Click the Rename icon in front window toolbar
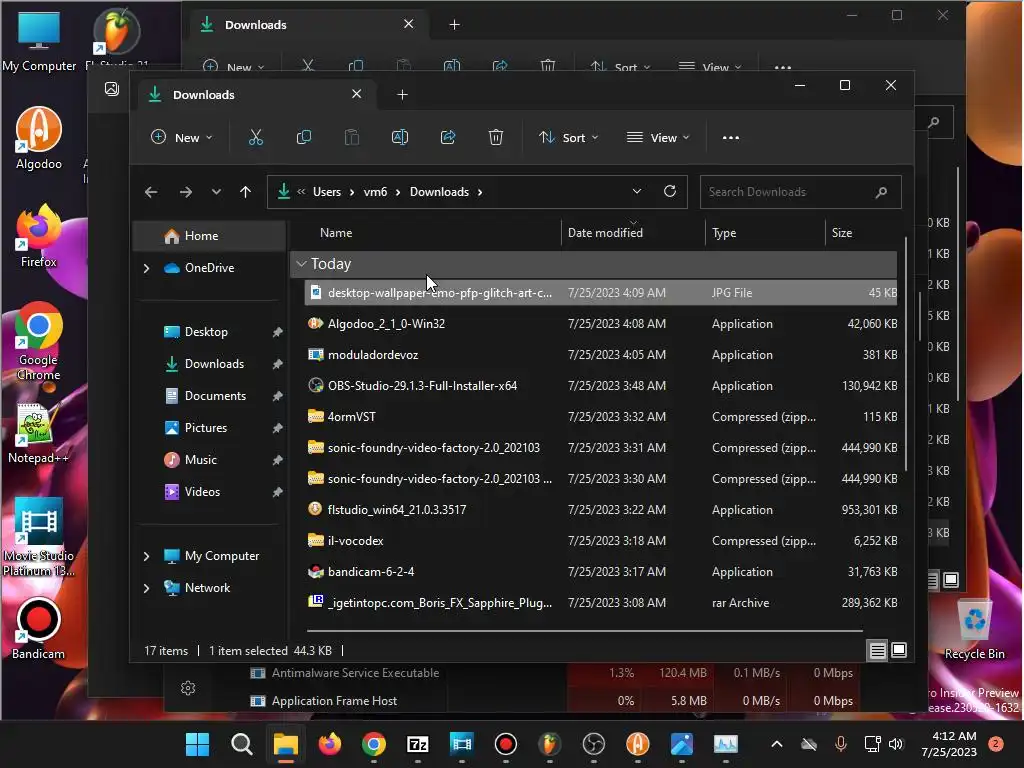 (x=400, y=137)
